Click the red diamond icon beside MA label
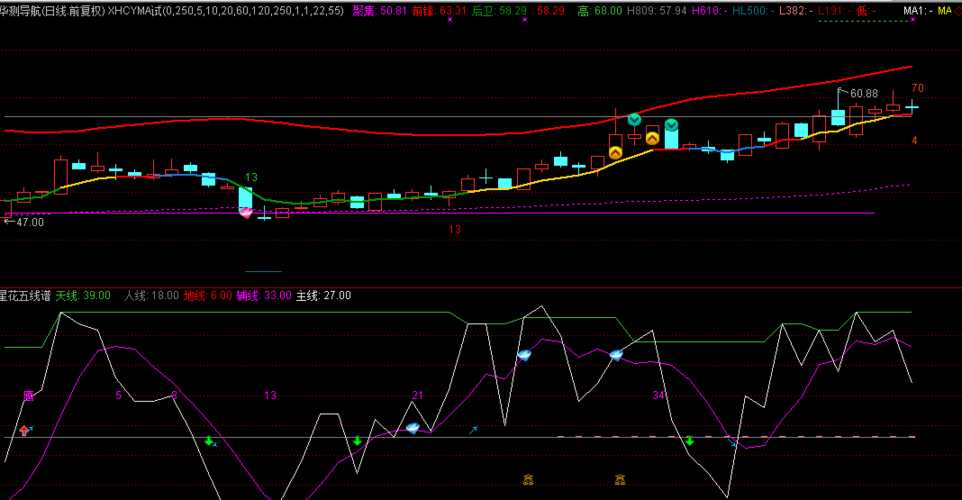The height and width of the screenshot is (500, 962). pos(958,10)
